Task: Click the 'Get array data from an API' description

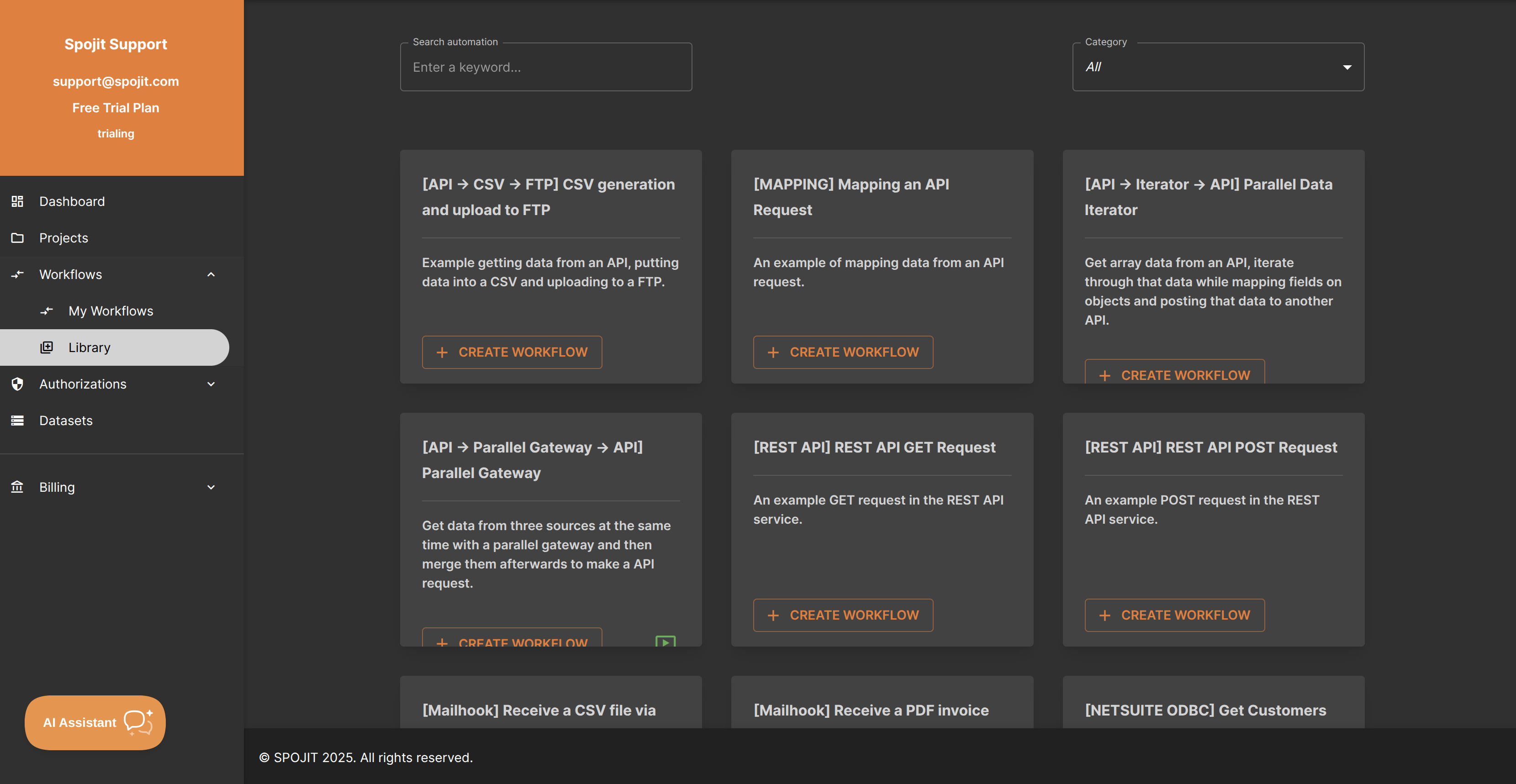Action: [1213, 291]
